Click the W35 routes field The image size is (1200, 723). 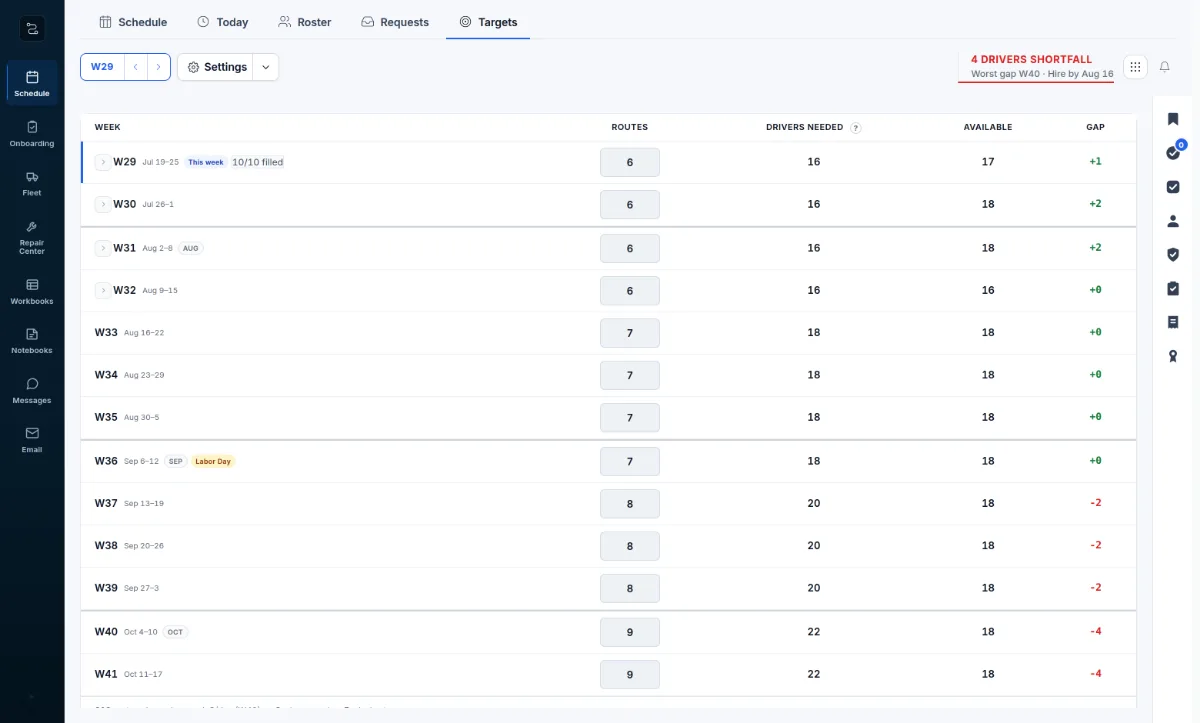630,418
